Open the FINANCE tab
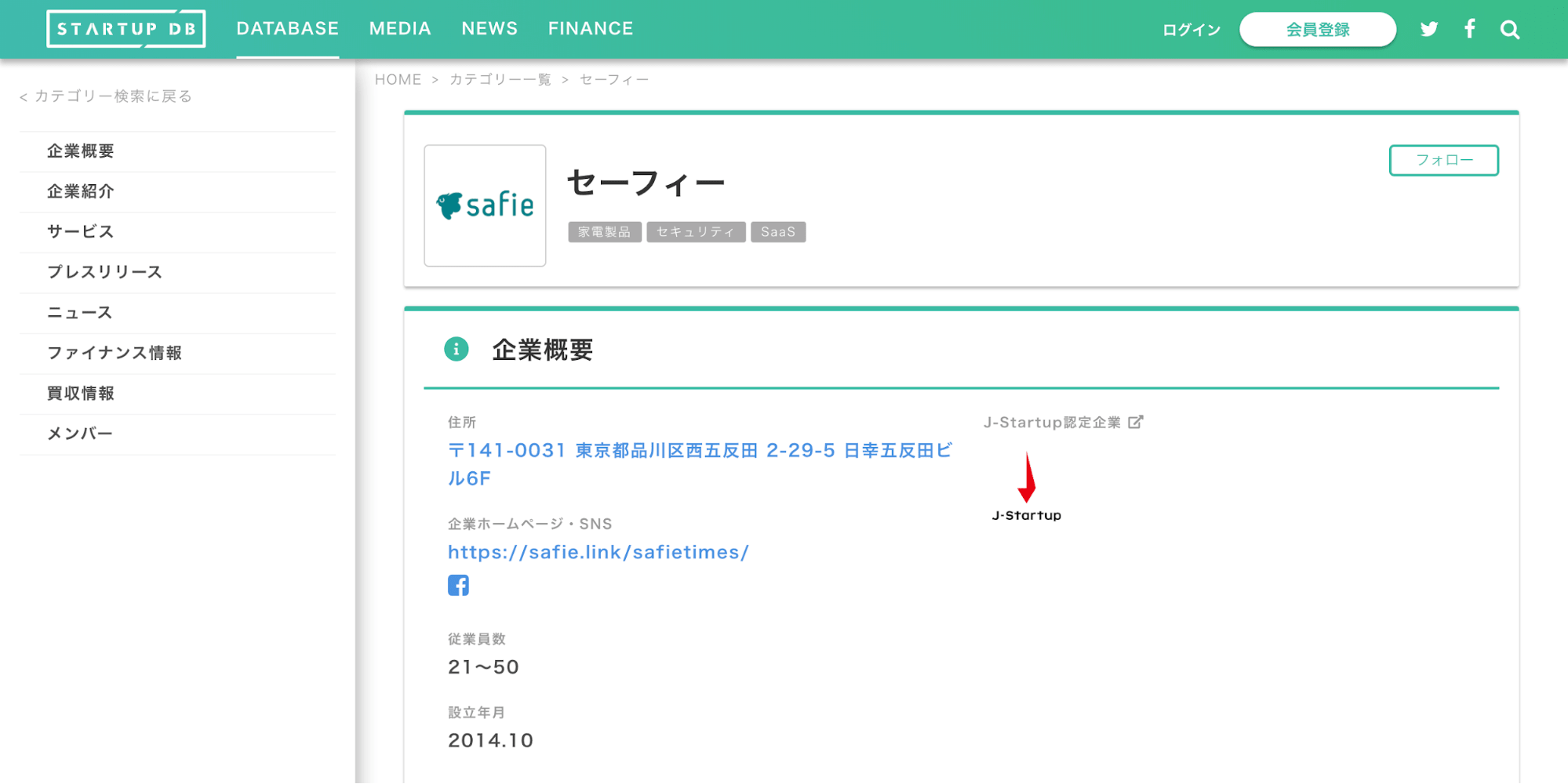Viewport: 1568px width, 784px height. point(591,29)
